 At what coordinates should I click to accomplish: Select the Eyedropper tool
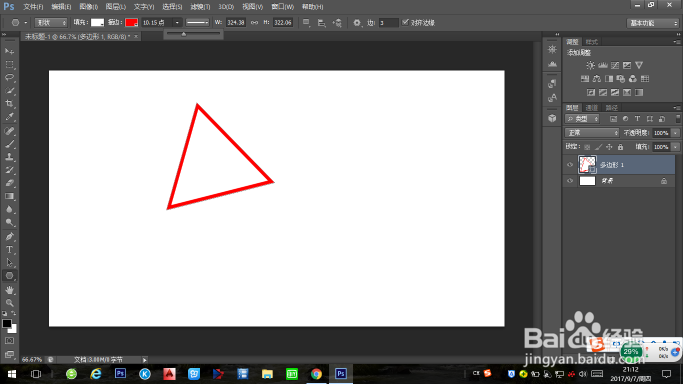pyautogui.click(x=9, y=117)
